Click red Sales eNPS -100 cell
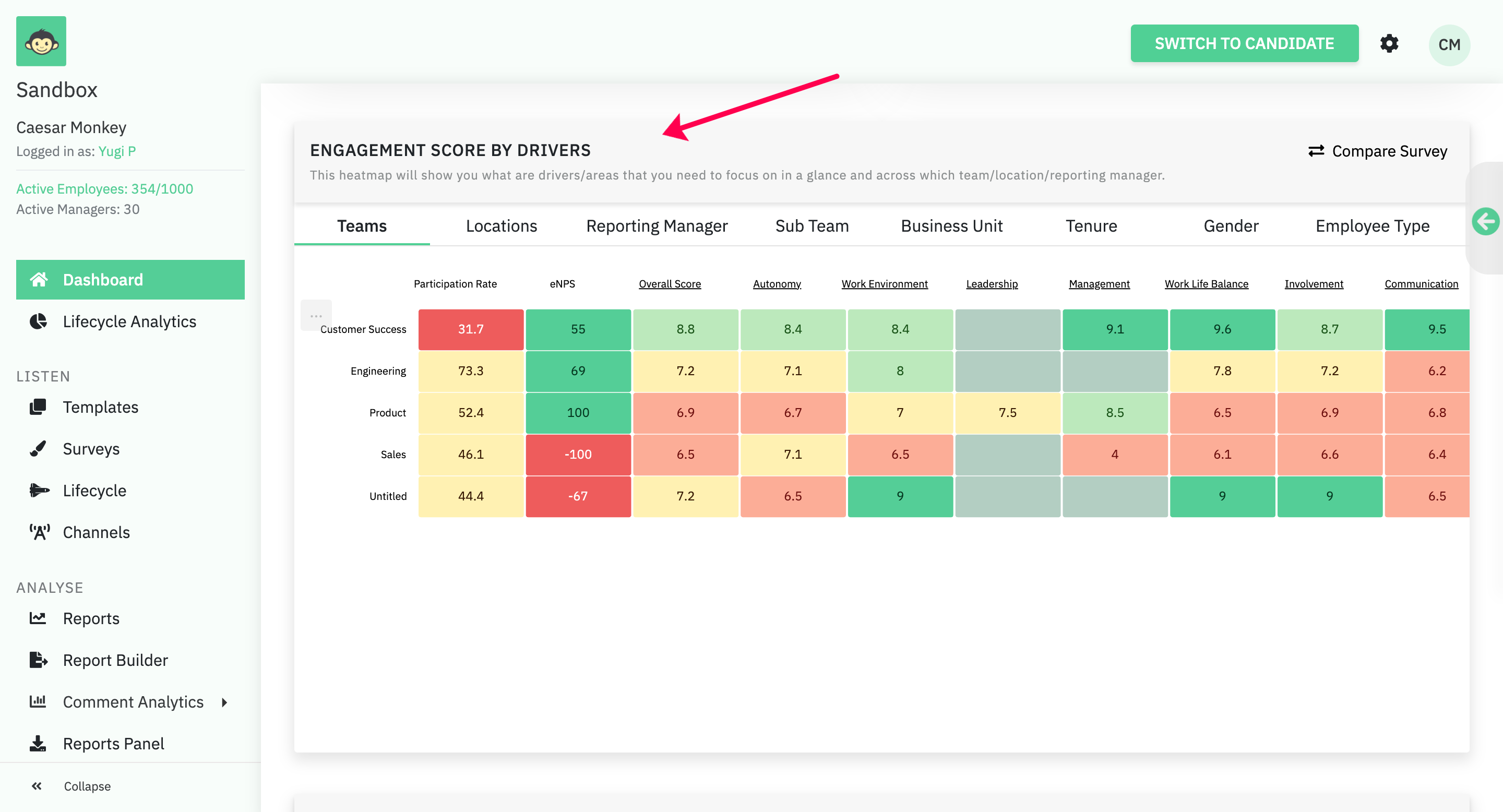 [578, 455]
